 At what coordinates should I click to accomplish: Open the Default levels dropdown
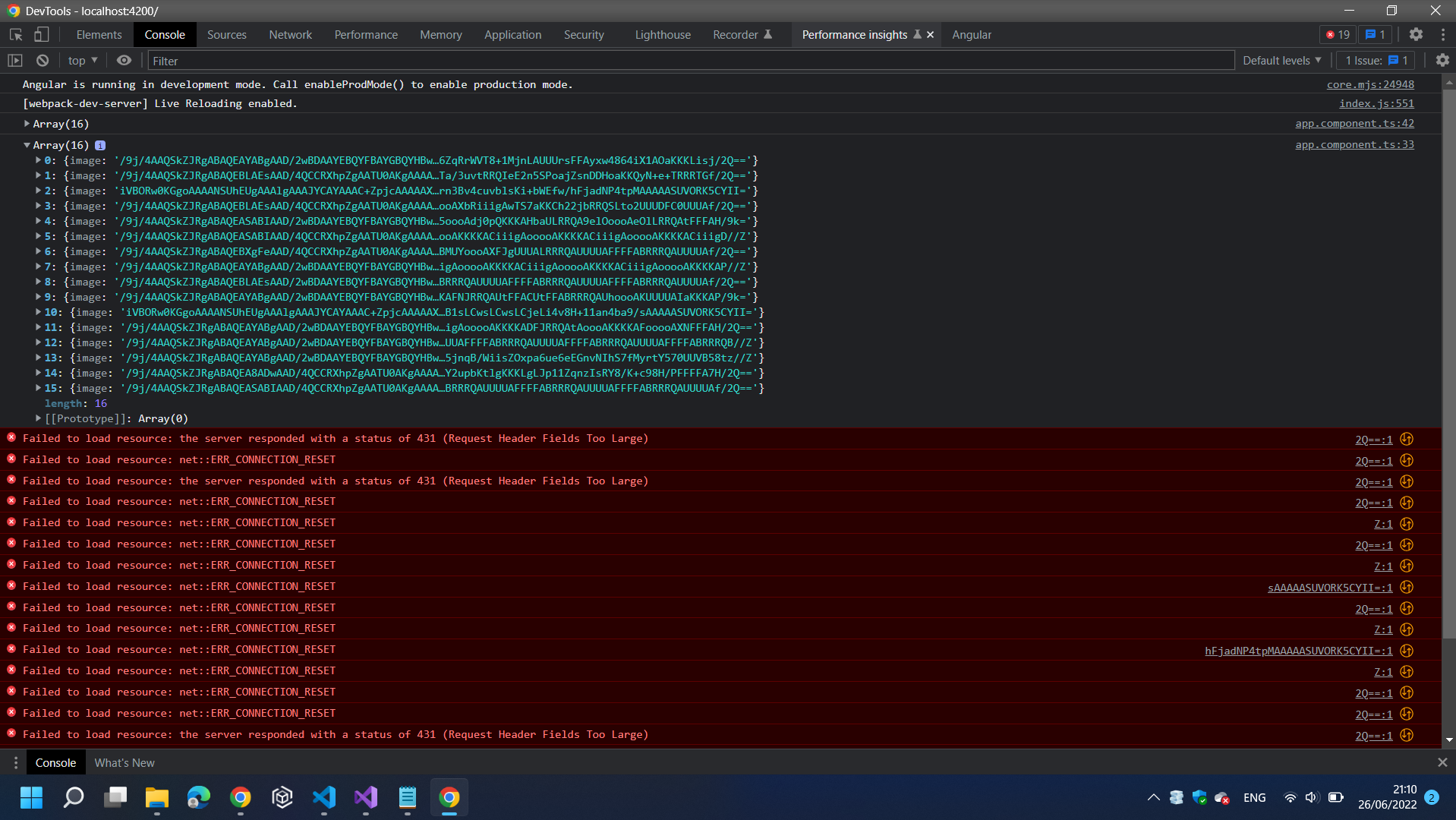pos(1281,61)
